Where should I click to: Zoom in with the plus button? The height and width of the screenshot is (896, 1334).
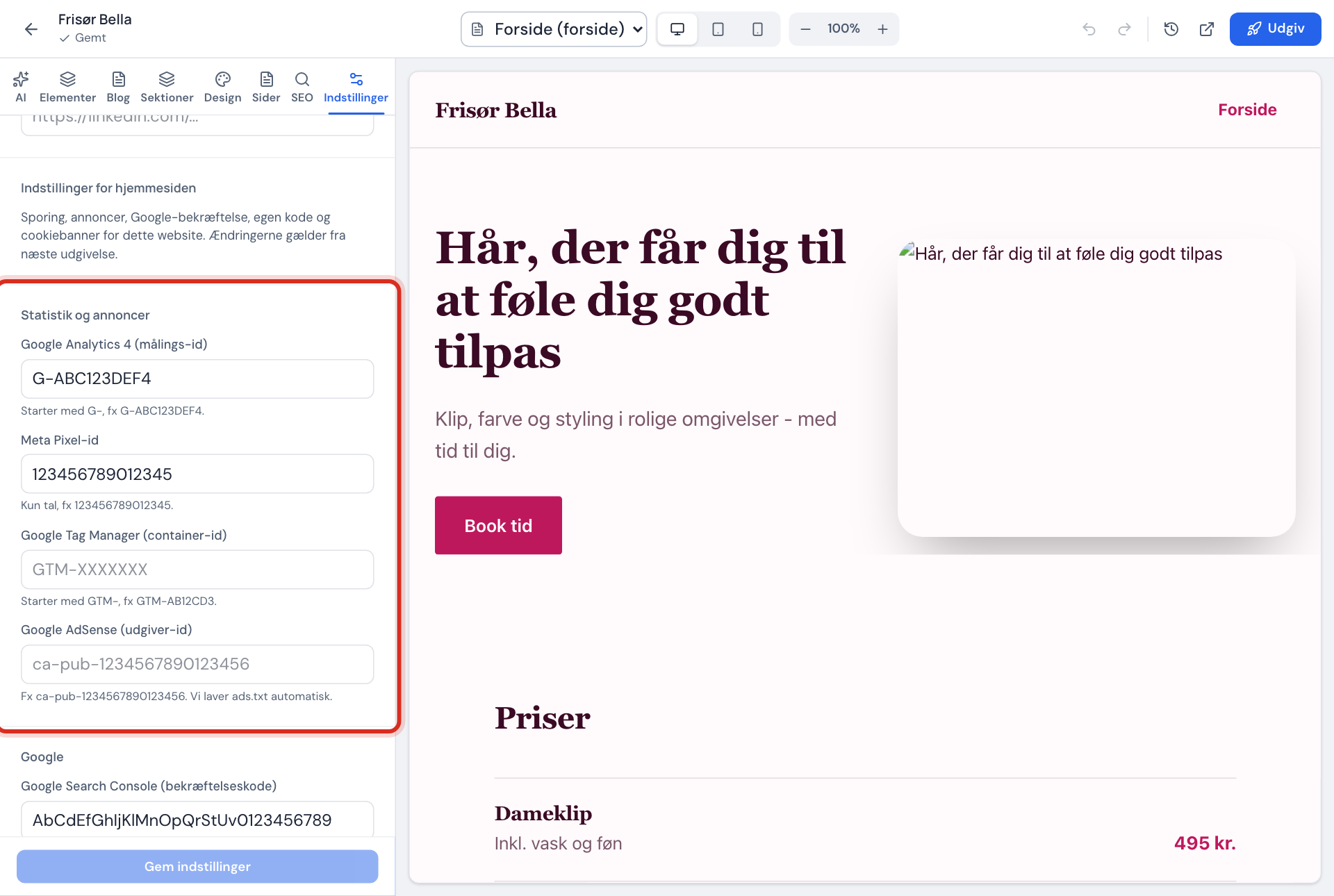click(x=882, y=29)
